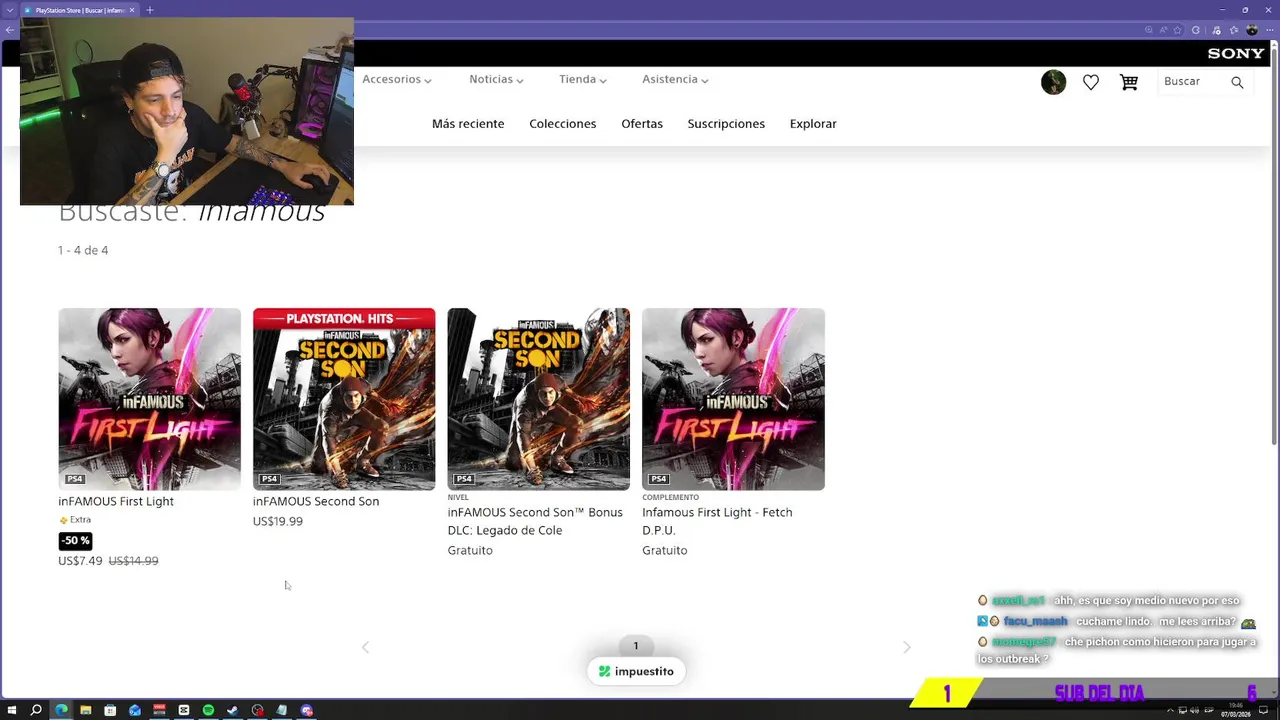Click the taskbar clock and date
This screenshot has width=1280, height=720.
pos(1235,710)
